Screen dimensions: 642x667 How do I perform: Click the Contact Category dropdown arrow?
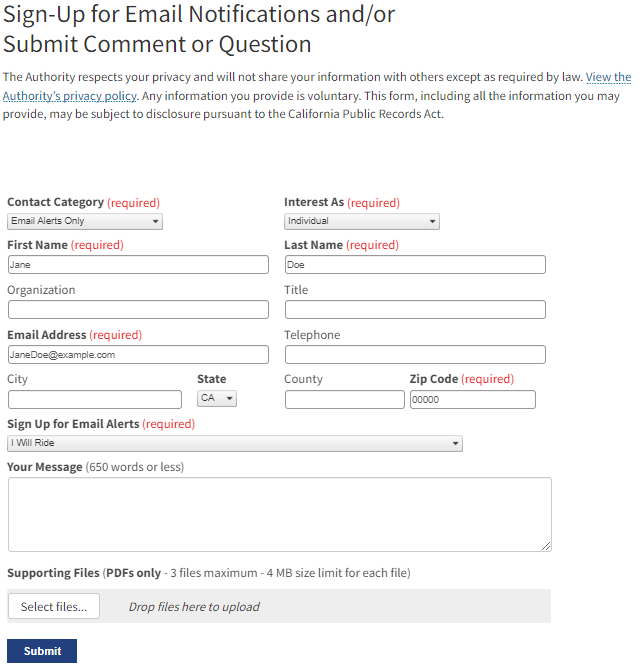click(x=156, y=221)
